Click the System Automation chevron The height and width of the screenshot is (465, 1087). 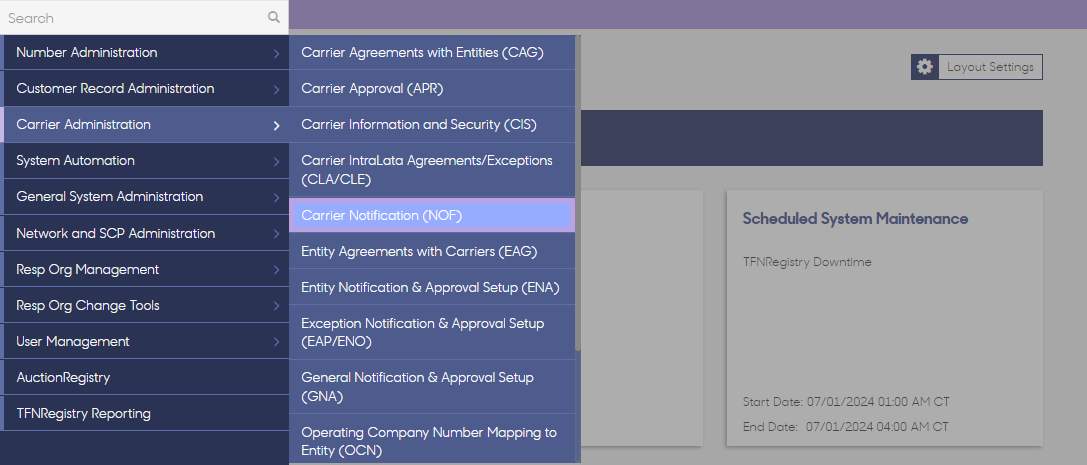pos(277,161)
